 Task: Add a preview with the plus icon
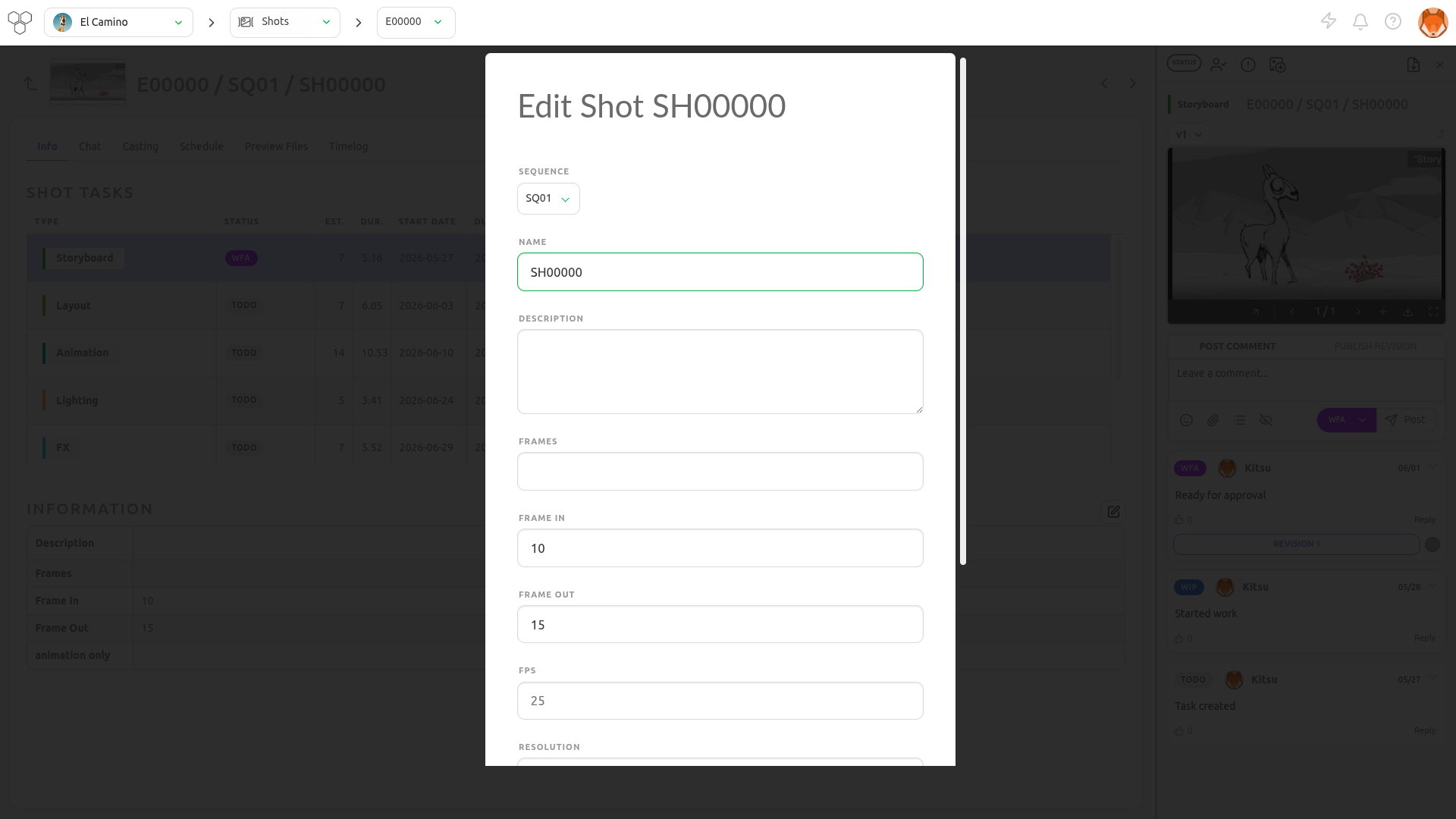coord(1382,312)
